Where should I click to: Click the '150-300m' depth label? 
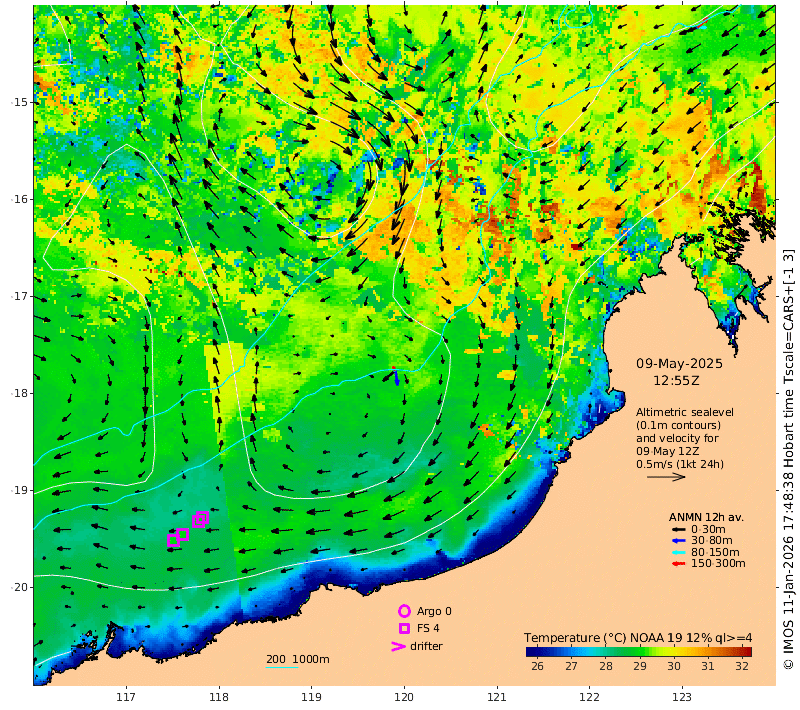coord(718,564)
